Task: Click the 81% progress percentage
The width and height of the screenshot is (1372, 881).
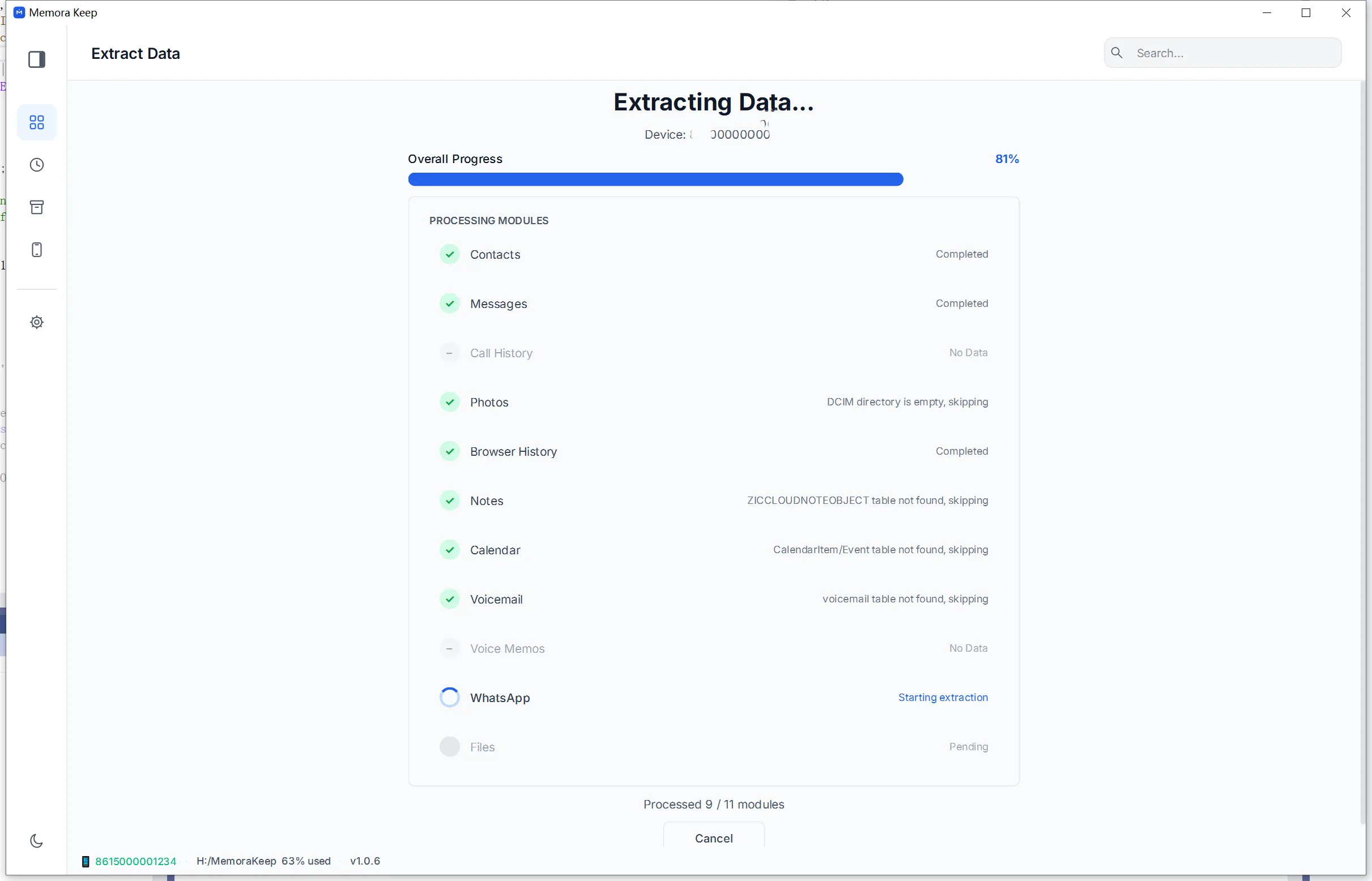Action: coord(1007,159)
